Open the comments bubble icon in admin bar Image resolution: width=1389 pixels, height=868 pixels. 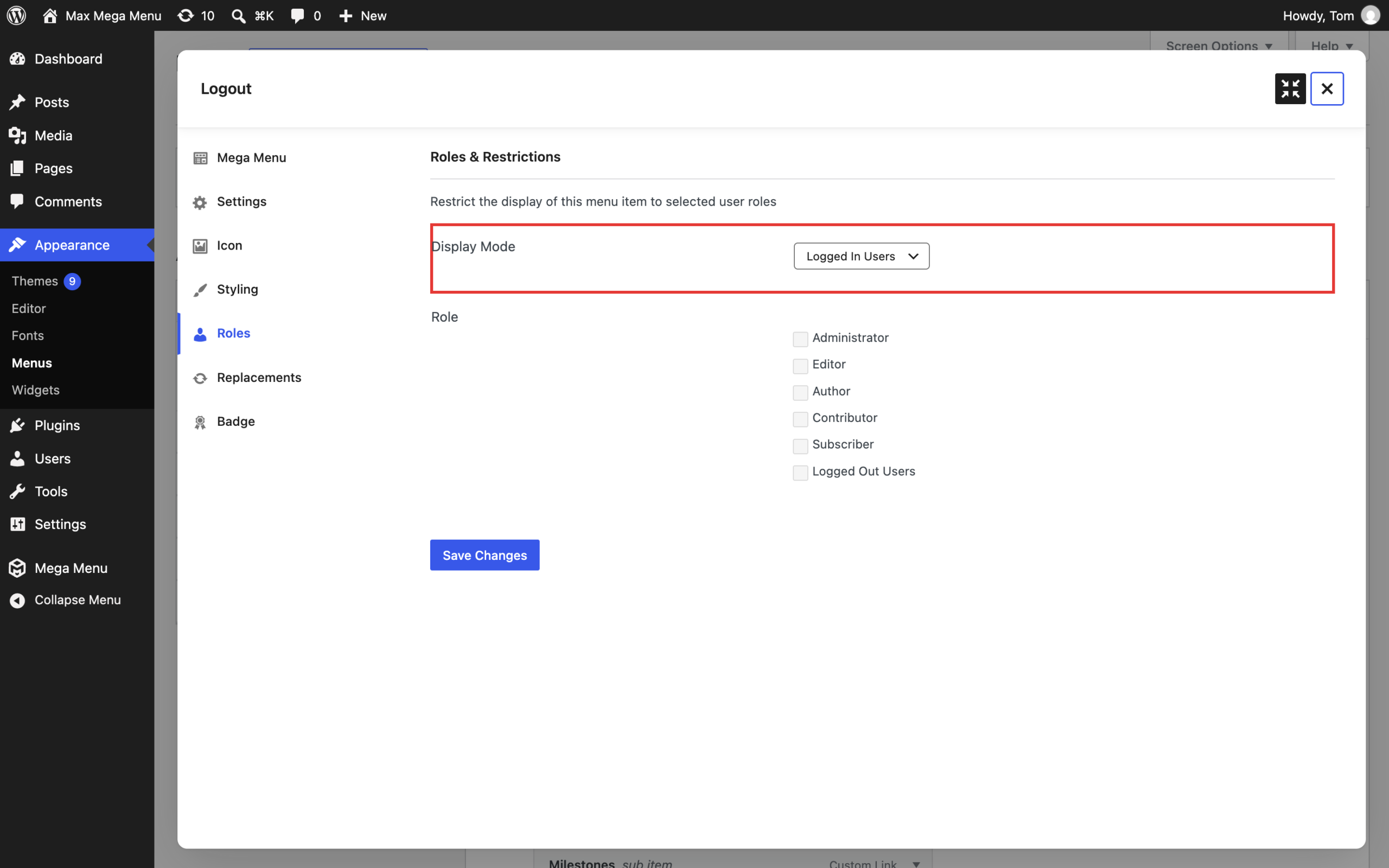[x=297, y=16]
